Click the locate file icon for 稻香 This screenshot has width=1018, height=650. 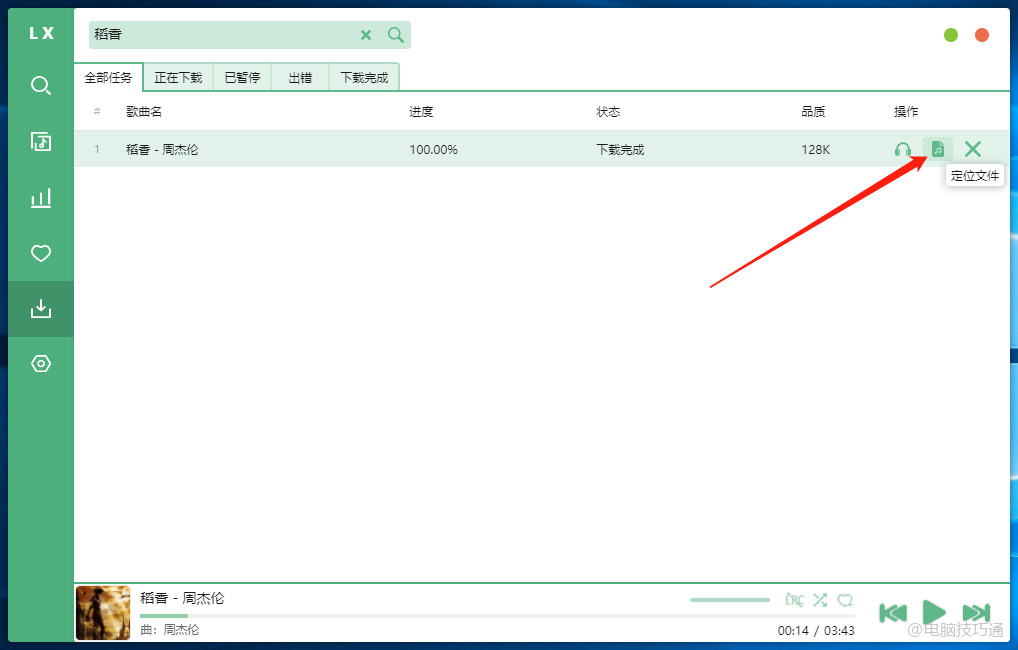pos(937,149)
